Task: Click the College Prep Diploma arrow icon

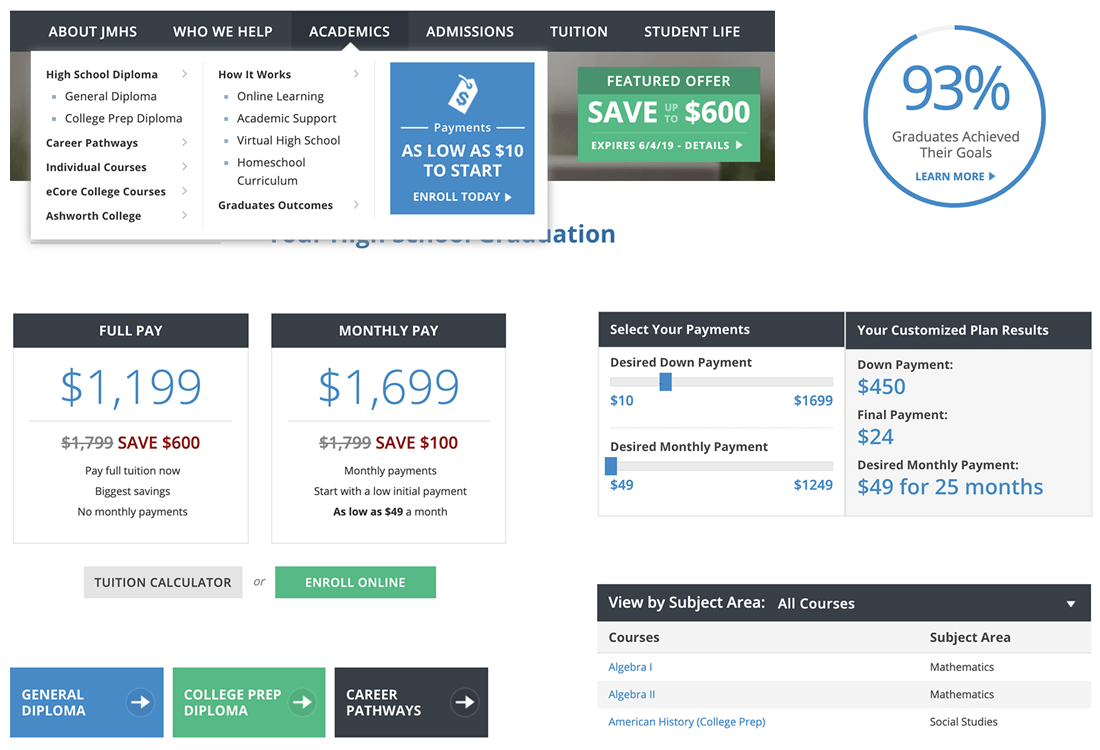Action: tap(302, 702)
